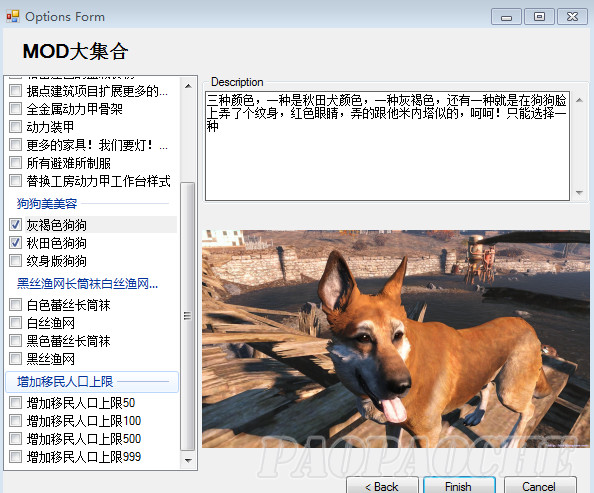Click description box scroll up arrow

(x=579, y=100)
